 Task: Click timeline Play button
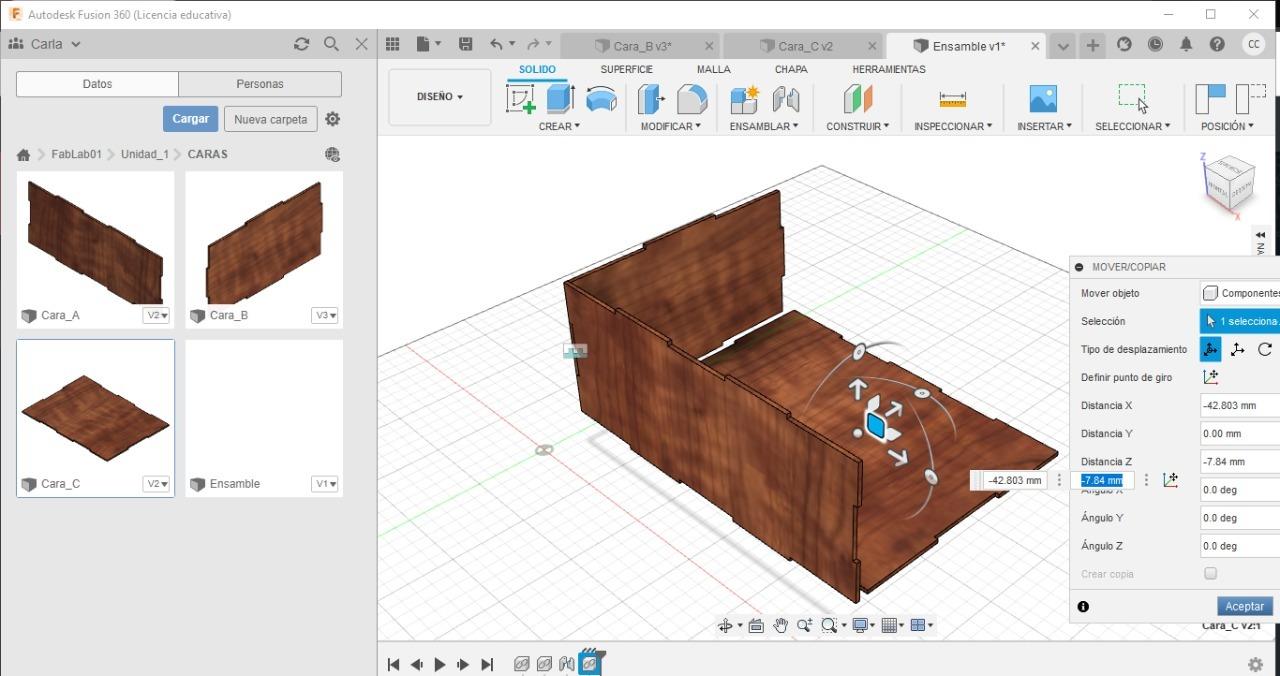[x=440, y=665]
